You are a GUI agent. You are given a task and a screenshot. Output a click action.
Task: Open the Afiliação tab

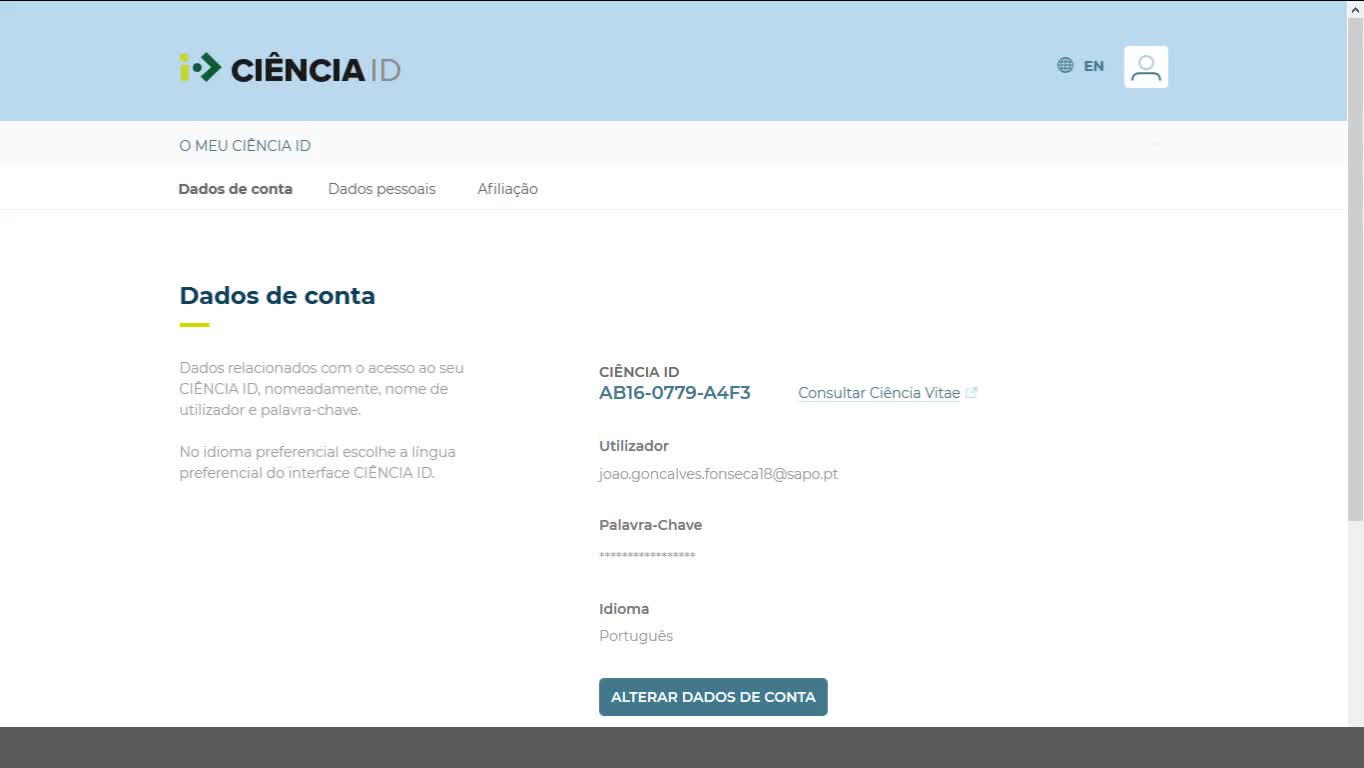coord(507,189)
